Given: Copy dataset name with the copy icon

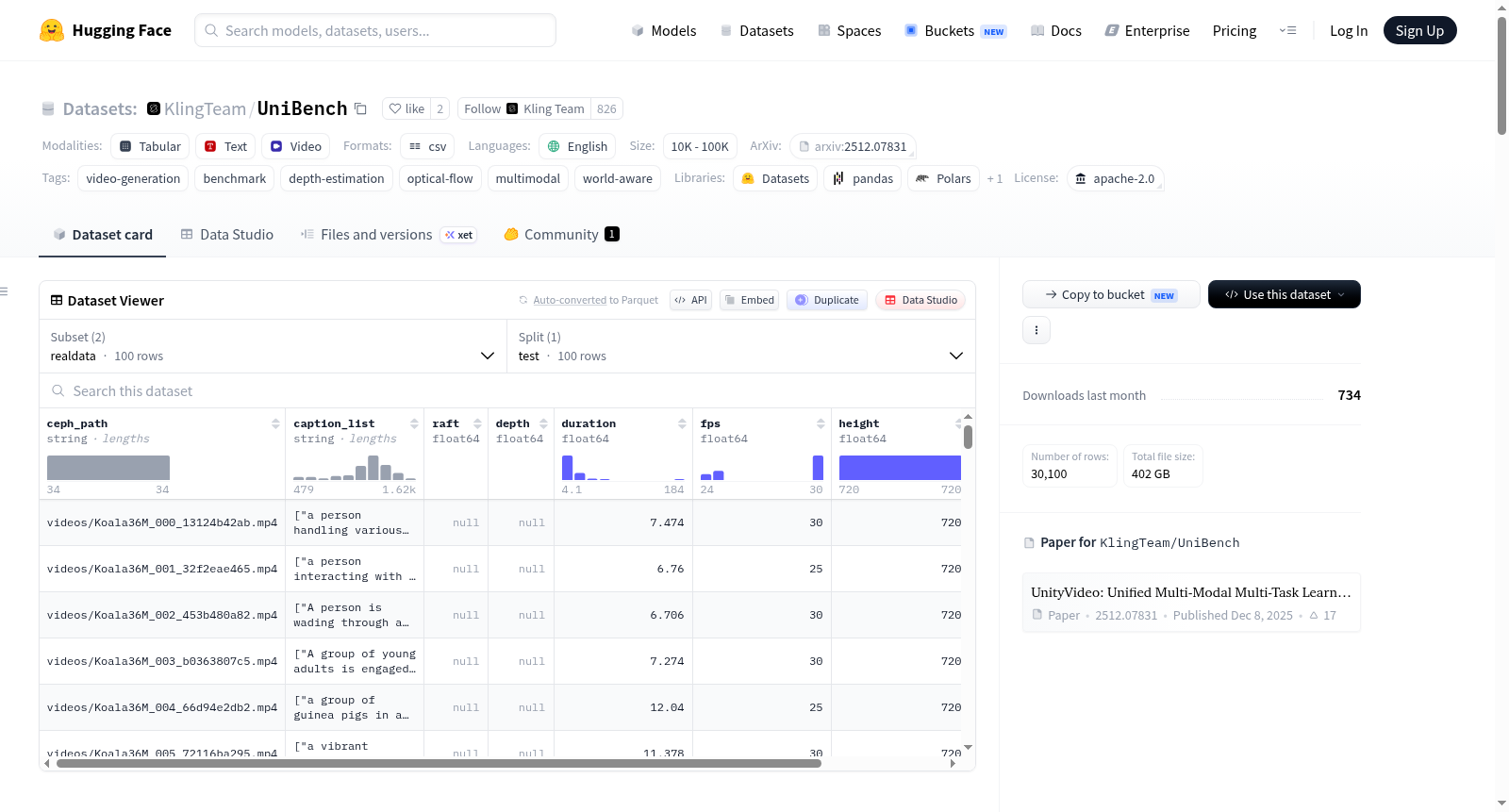Looking at the screenshot, I should point(360,109).
